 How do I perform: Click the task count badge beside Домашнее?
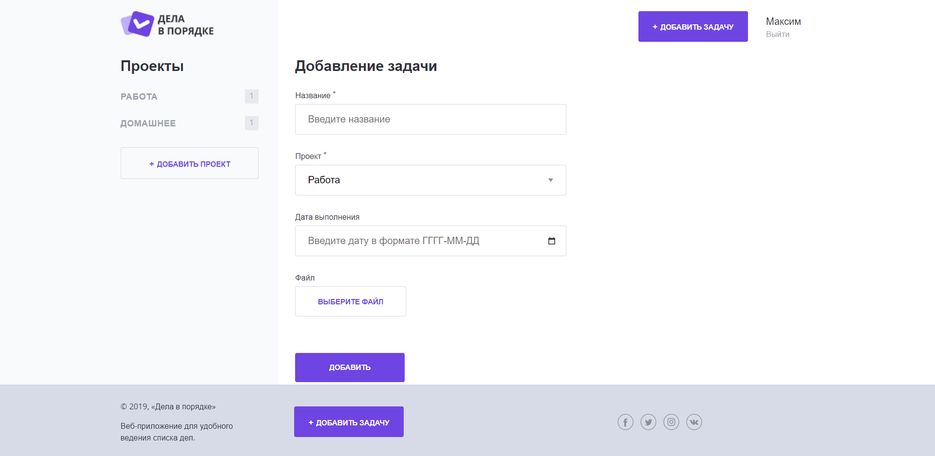(252, 123)
